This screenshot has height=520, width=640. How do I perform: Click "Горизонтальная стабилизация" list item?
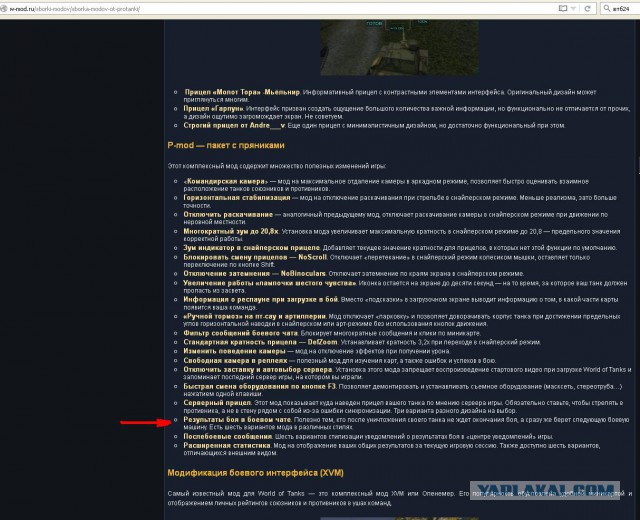[237, 198]
